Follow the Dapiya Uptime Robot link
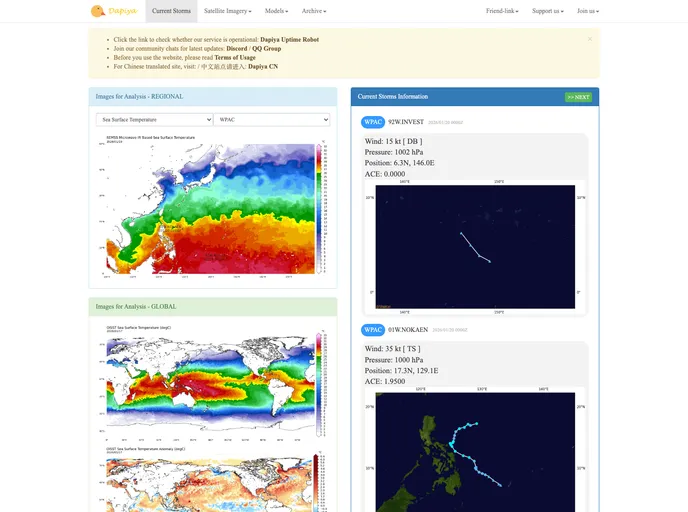This screenshot has height=512, width=688. click(x=289, y=40)
